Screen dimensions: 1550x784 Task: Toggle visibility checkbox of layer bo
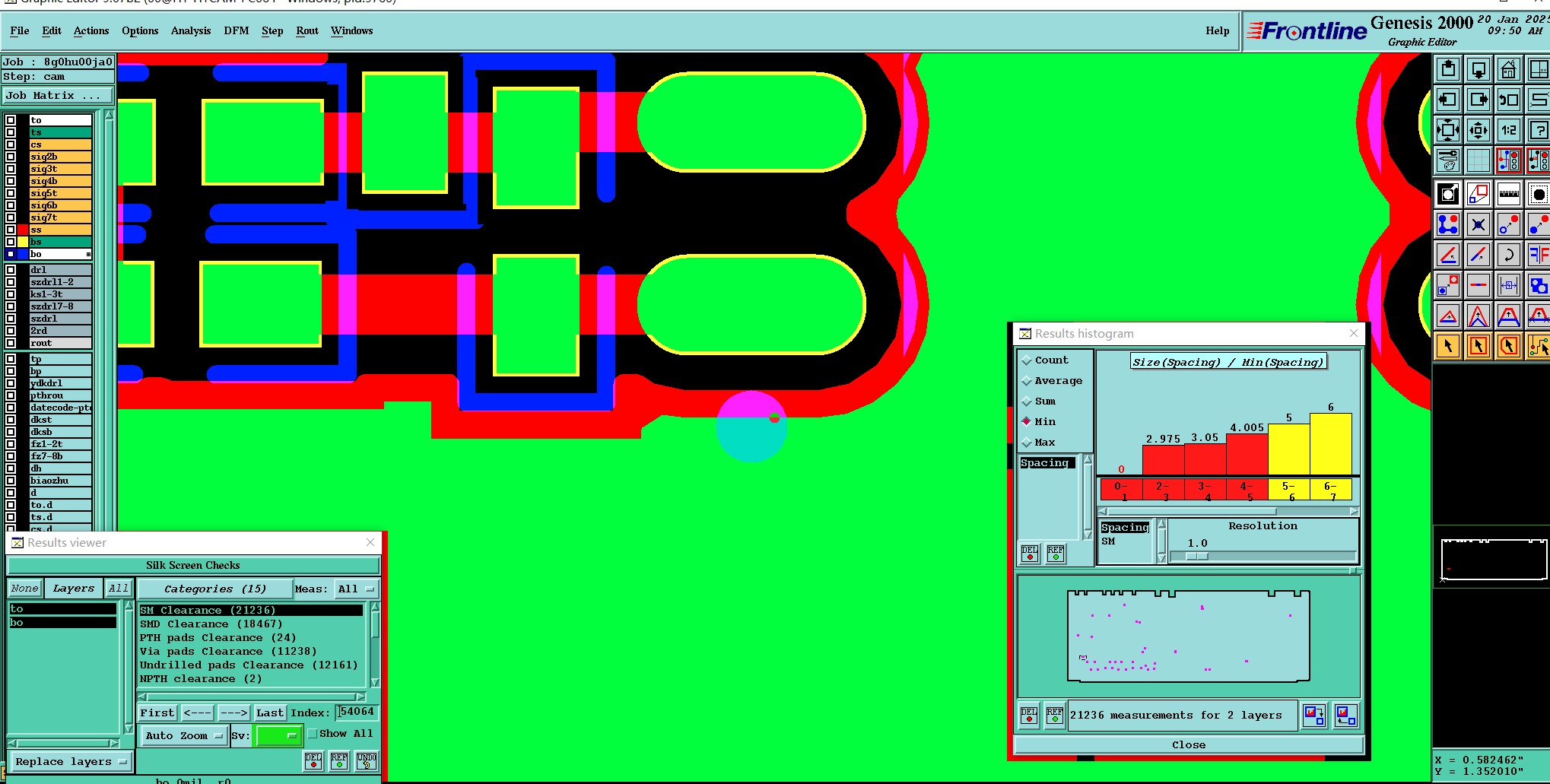point(11,254)
